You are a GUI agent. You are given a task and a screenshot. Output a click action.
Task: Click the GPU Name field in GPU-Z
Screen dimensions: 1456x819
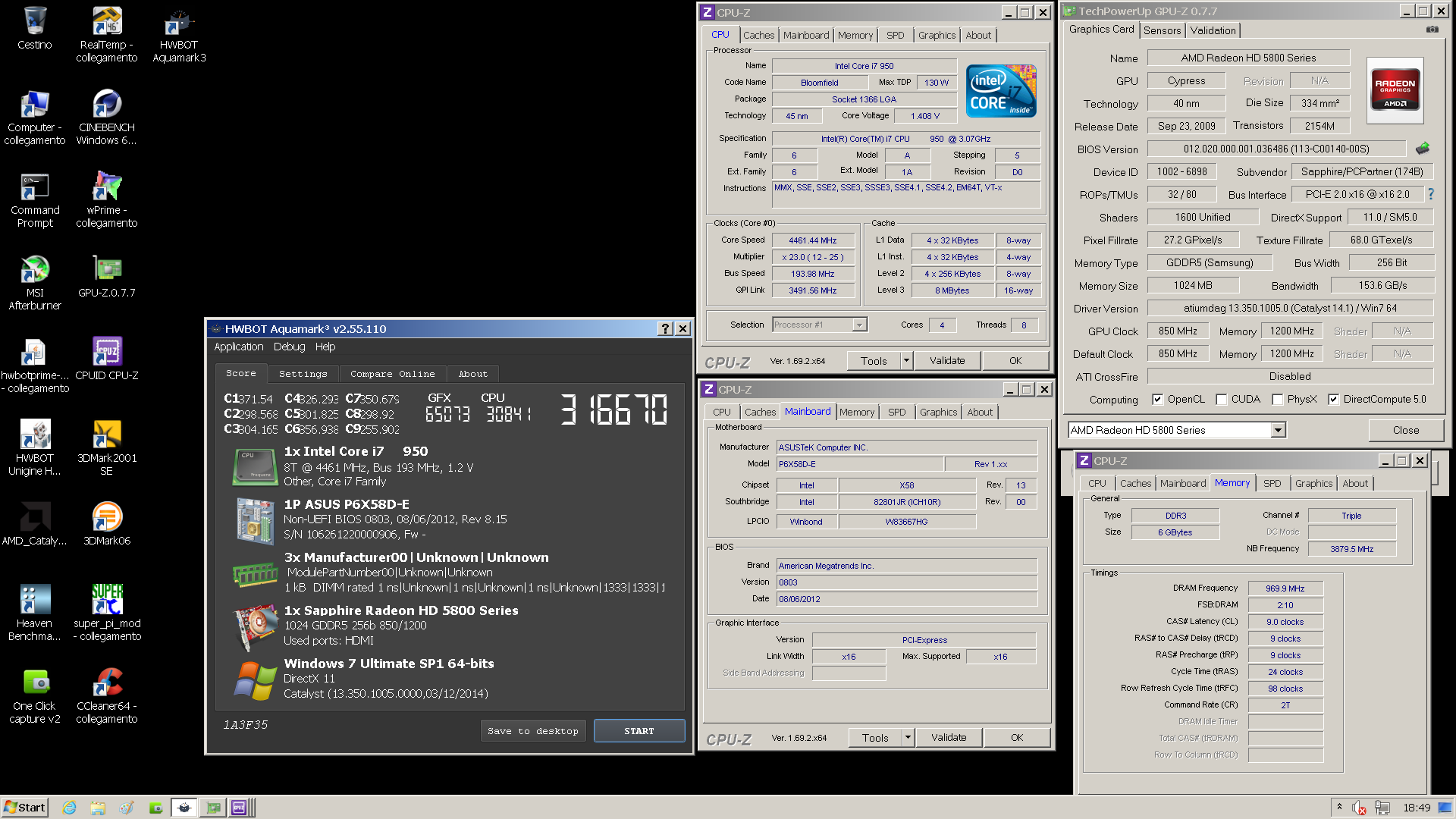1248,58
